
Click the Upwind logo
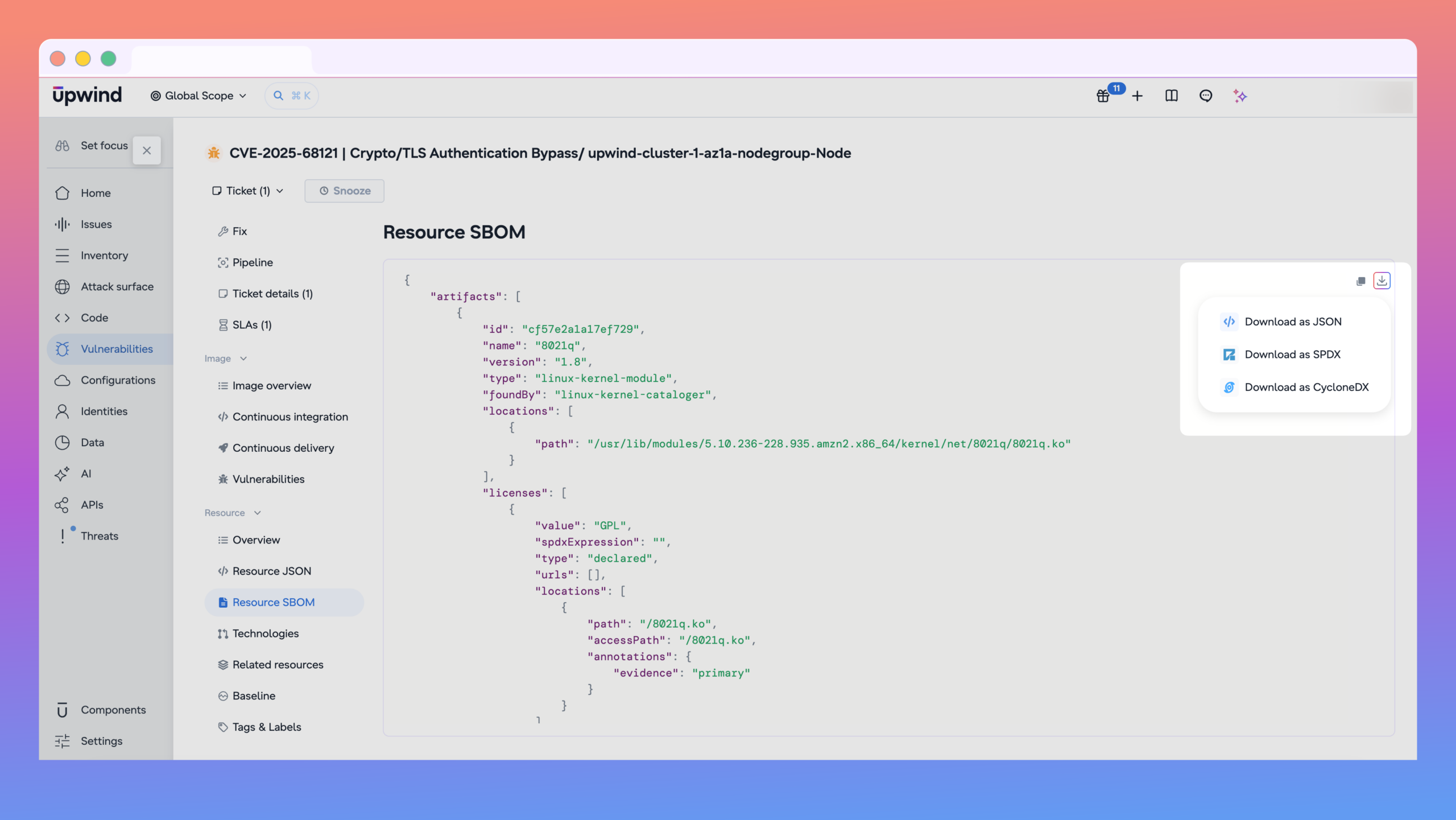coord(87,95)
